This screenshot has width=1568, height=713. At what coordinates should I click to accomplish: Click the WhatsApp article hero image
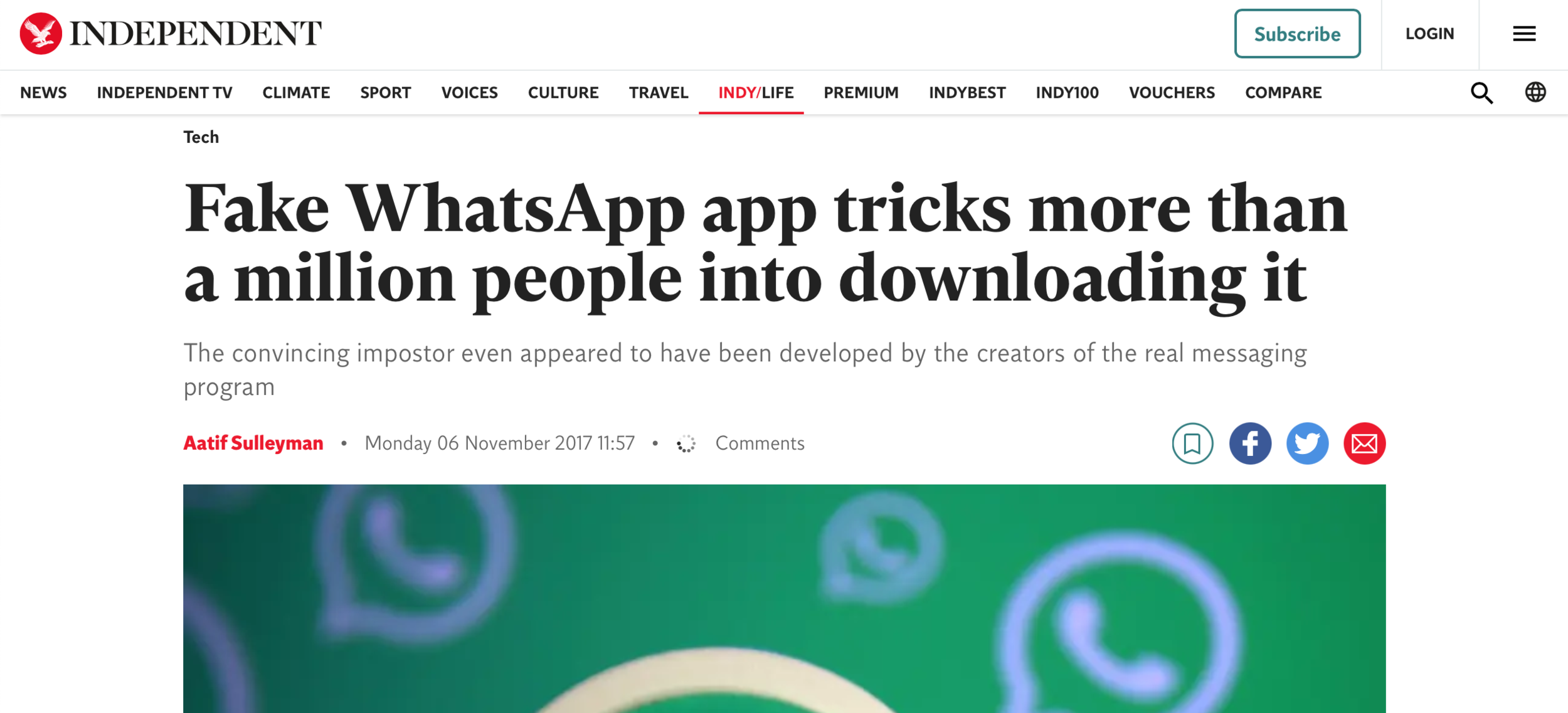(x=784, y=598)
